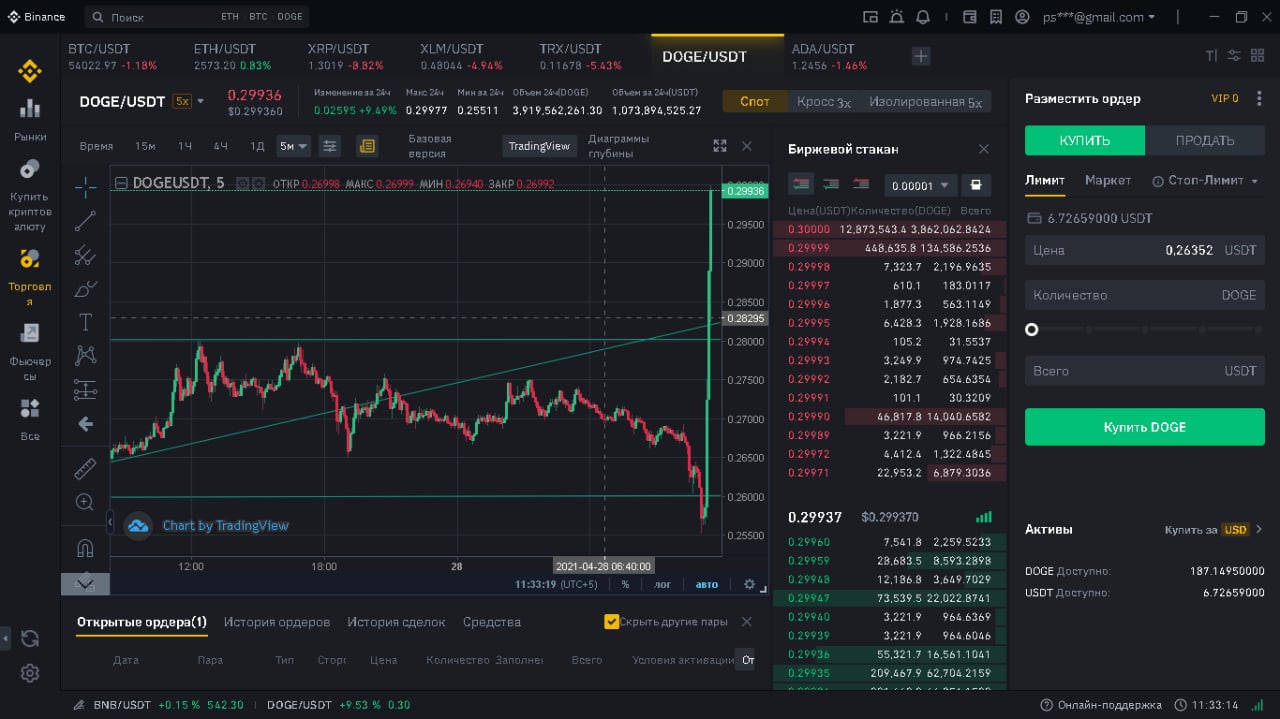The height and width of the screenshot is (719, 1280).
Task: Add a new trading pair tab
Action: pos(921,56)
